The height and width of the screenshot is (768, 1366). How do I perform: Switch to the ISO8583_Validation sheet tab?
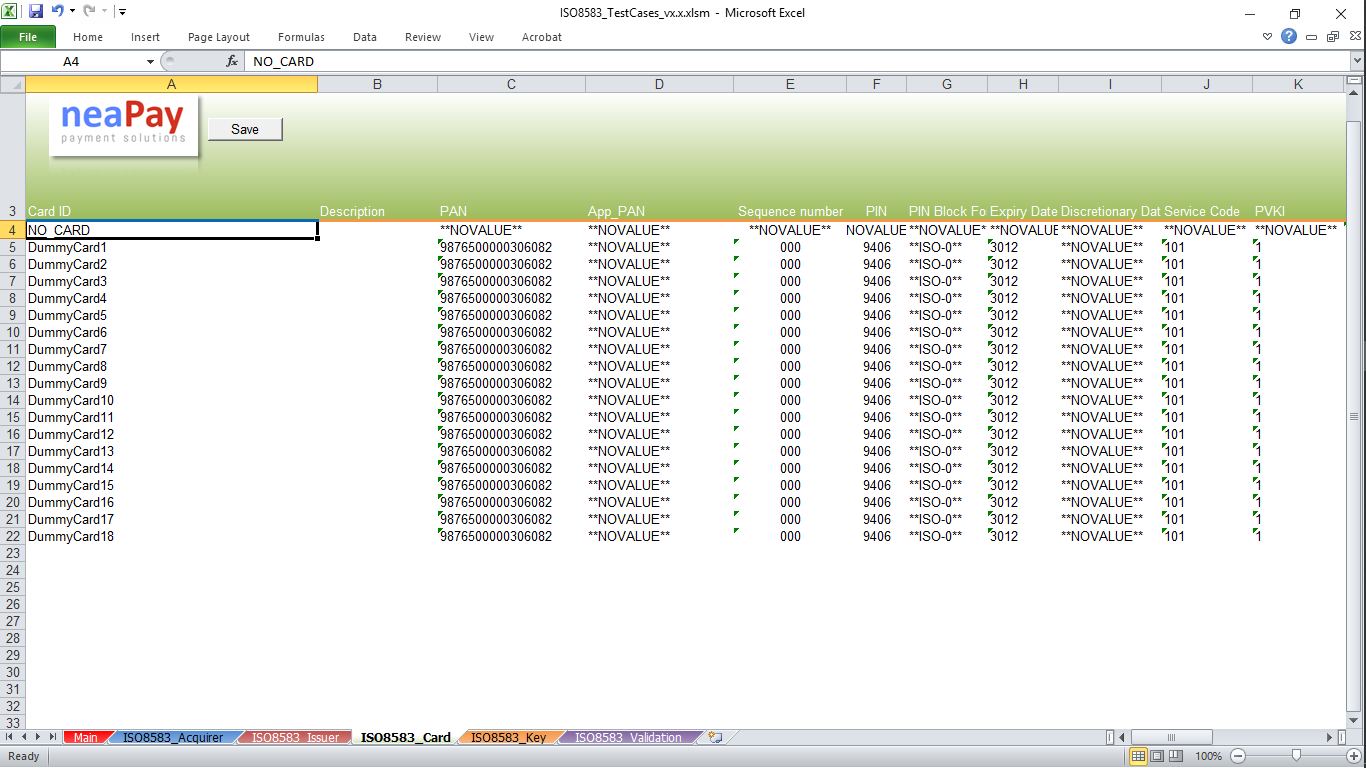(x=628, y=738)
